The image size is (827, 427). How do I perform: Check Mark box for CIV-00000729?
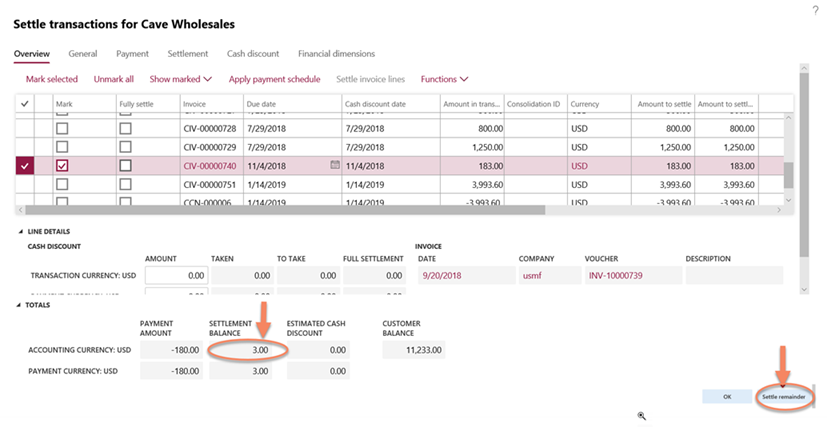pyautogui.click(x=62, y=147)
